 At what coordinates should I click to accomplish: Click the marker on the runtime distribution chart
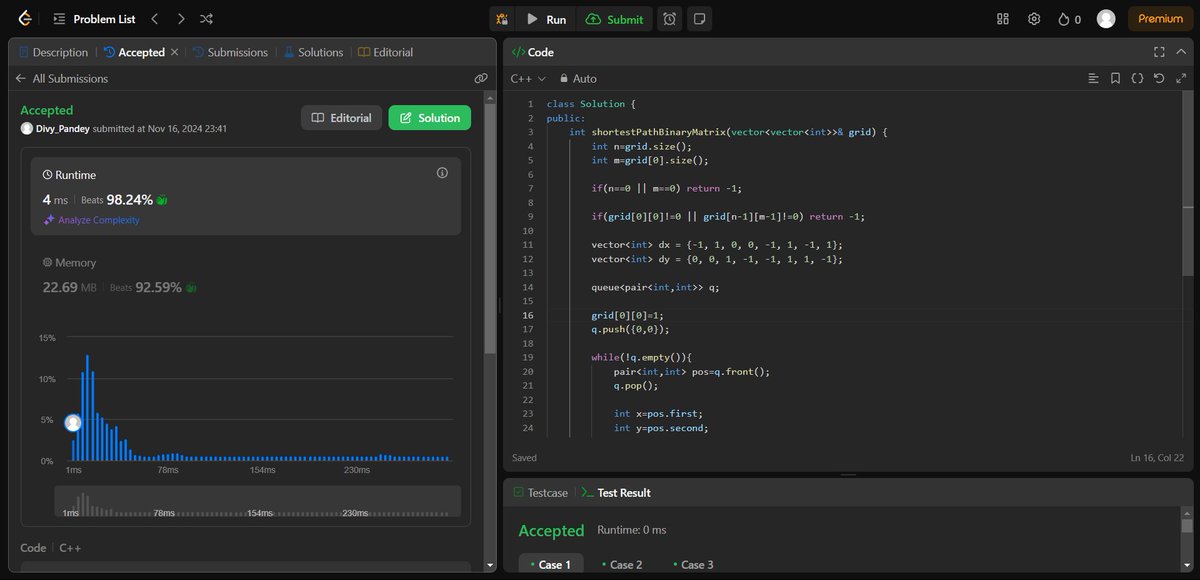(72, 423)
